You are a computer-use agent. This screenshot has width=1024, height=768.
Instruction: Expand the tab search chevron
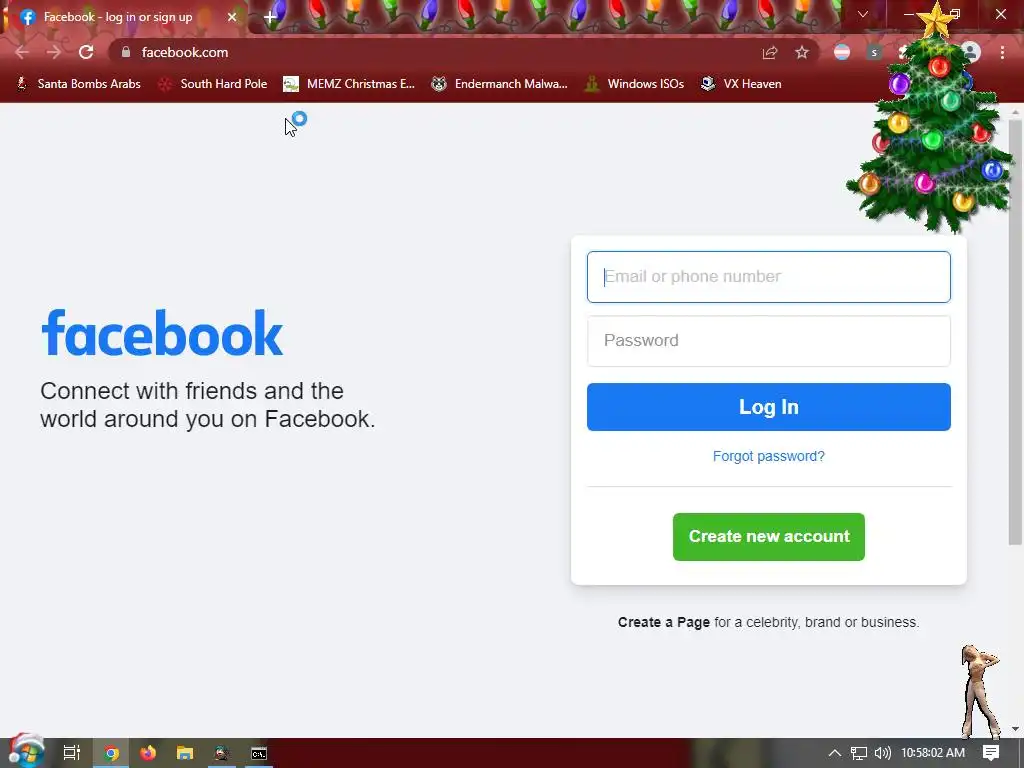tap(863, 14)
